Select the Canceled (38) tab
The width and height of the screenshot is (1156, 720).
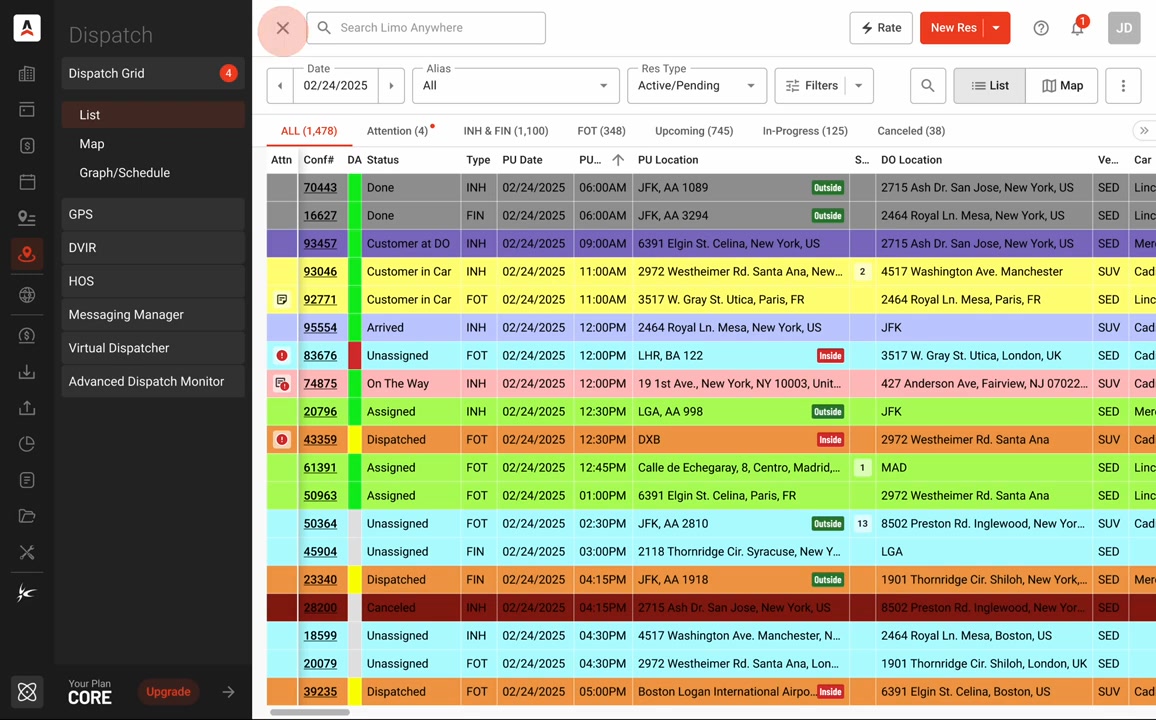pyautogui.click(x=911, y=131)
